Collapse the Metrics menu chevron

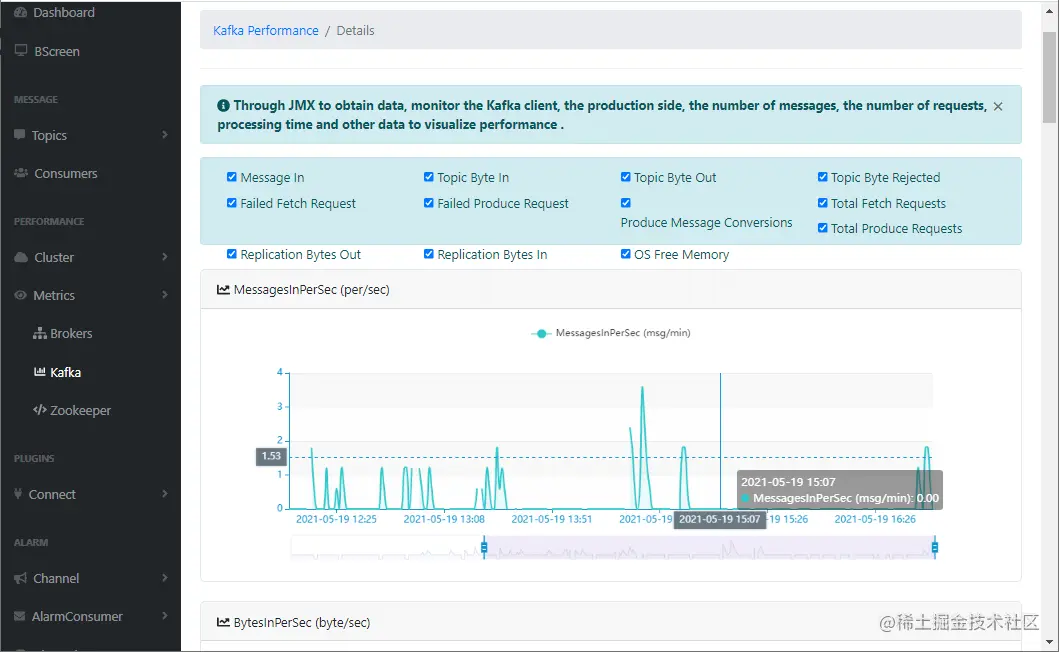(165, 295)
